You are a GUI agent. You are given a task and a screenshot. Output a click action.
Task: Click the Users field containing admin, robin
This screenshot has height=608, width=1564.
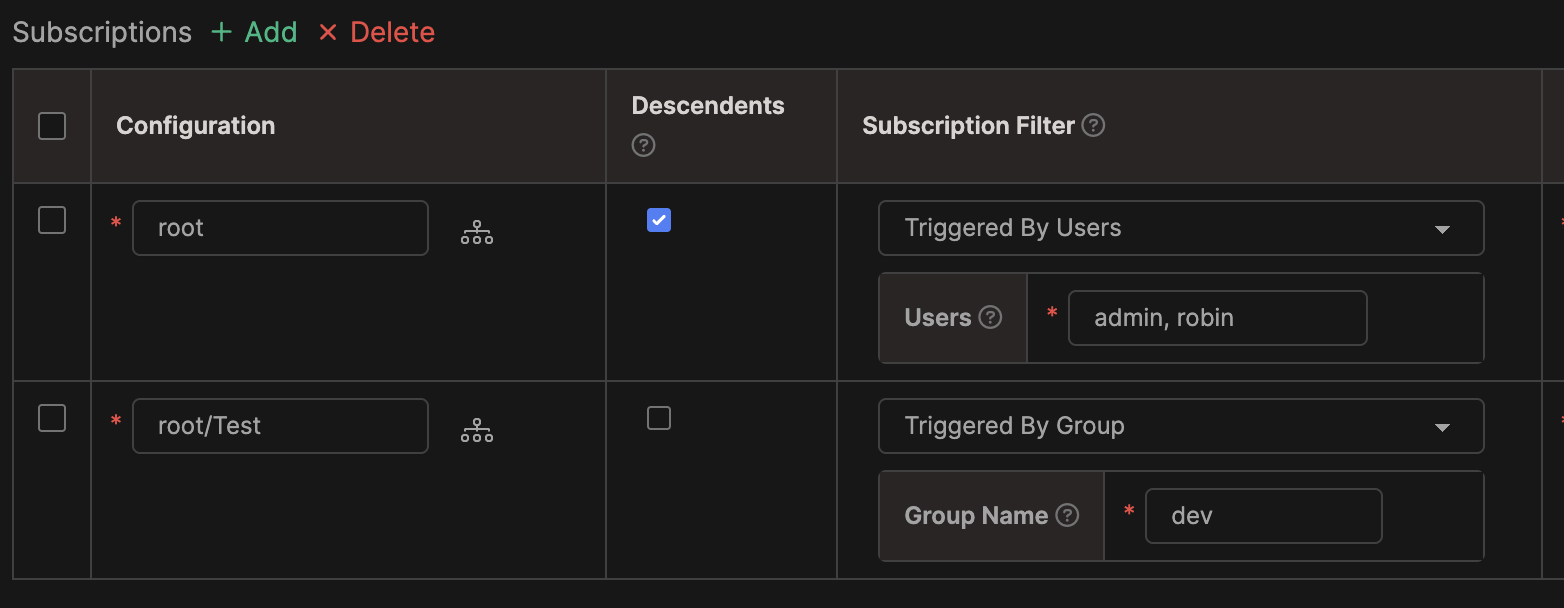1217,317
